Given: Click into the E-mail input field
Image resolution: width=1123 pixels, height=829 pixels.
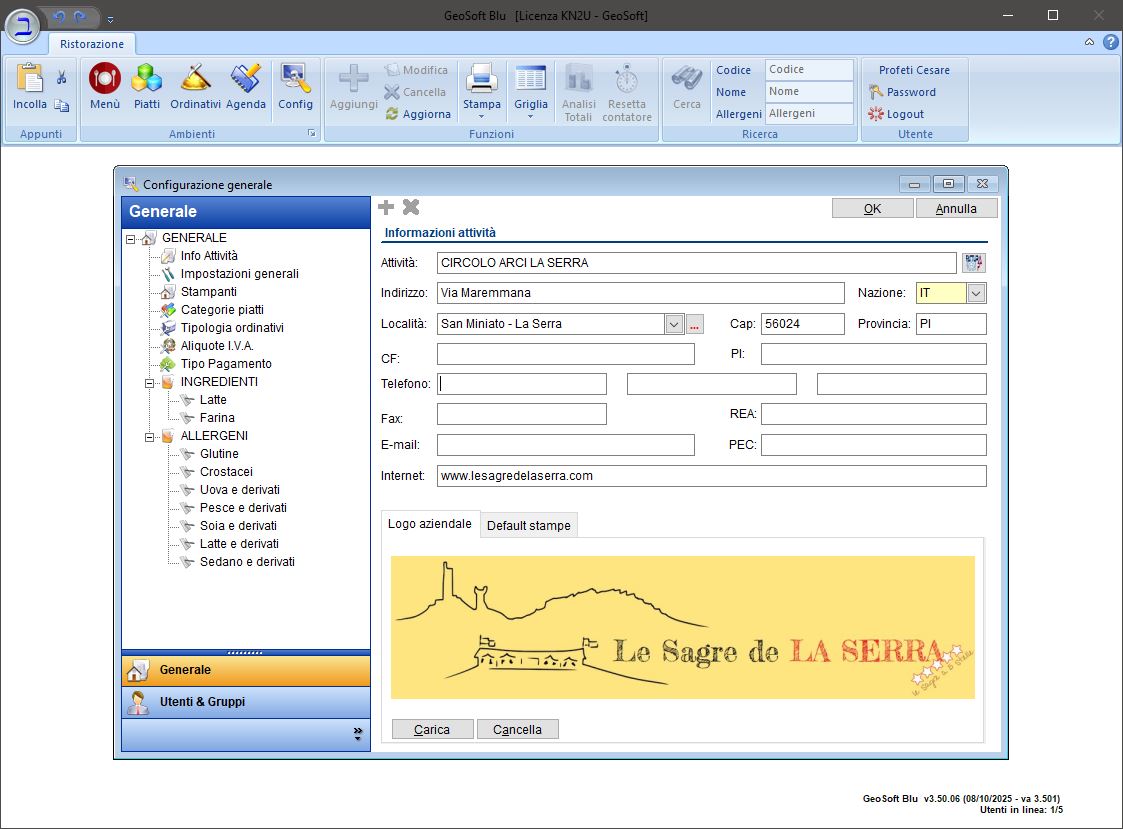Looking at the screenshot, I should point(565,445).
